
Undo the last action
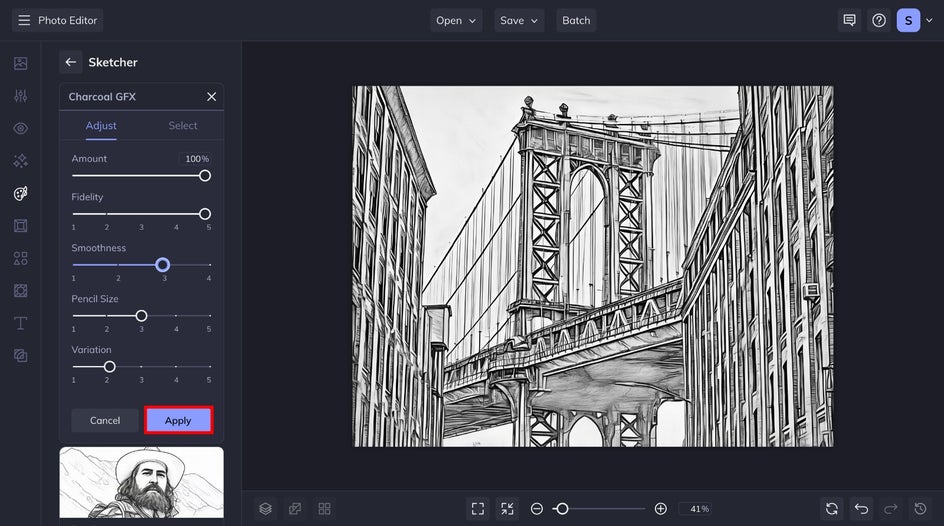coord(862,509)
